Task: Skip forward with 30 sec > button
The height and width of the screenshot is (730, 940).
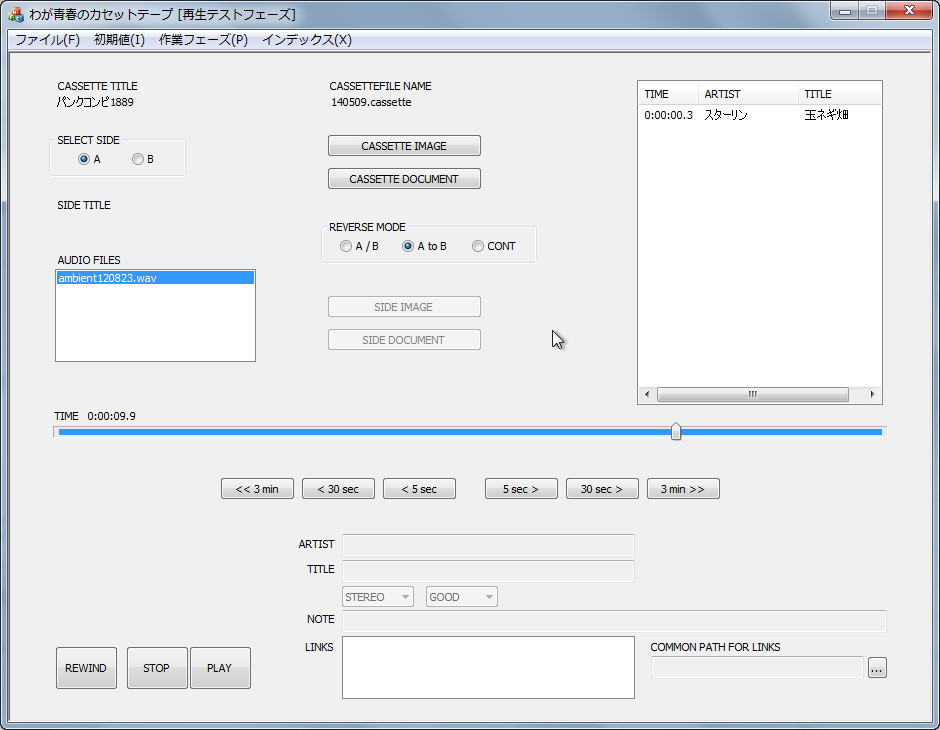Action: 602,489
